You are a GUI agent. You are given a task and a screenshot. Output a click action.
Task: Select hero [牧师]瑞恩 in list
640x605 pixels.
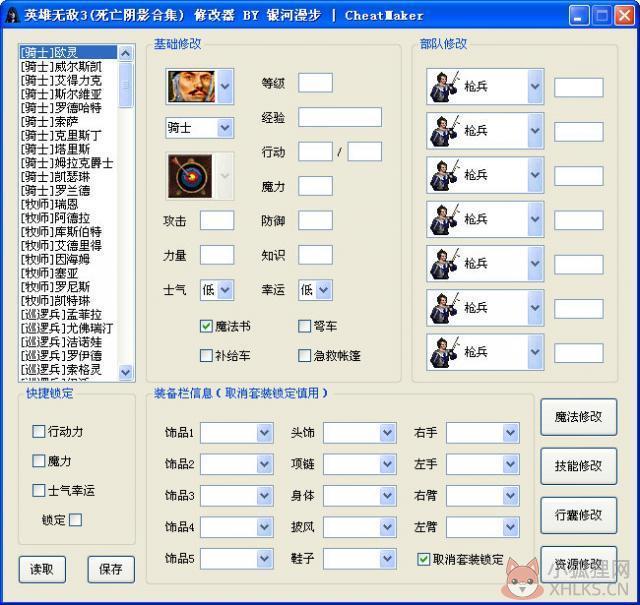pyautogui.click(x=68, y=204)
